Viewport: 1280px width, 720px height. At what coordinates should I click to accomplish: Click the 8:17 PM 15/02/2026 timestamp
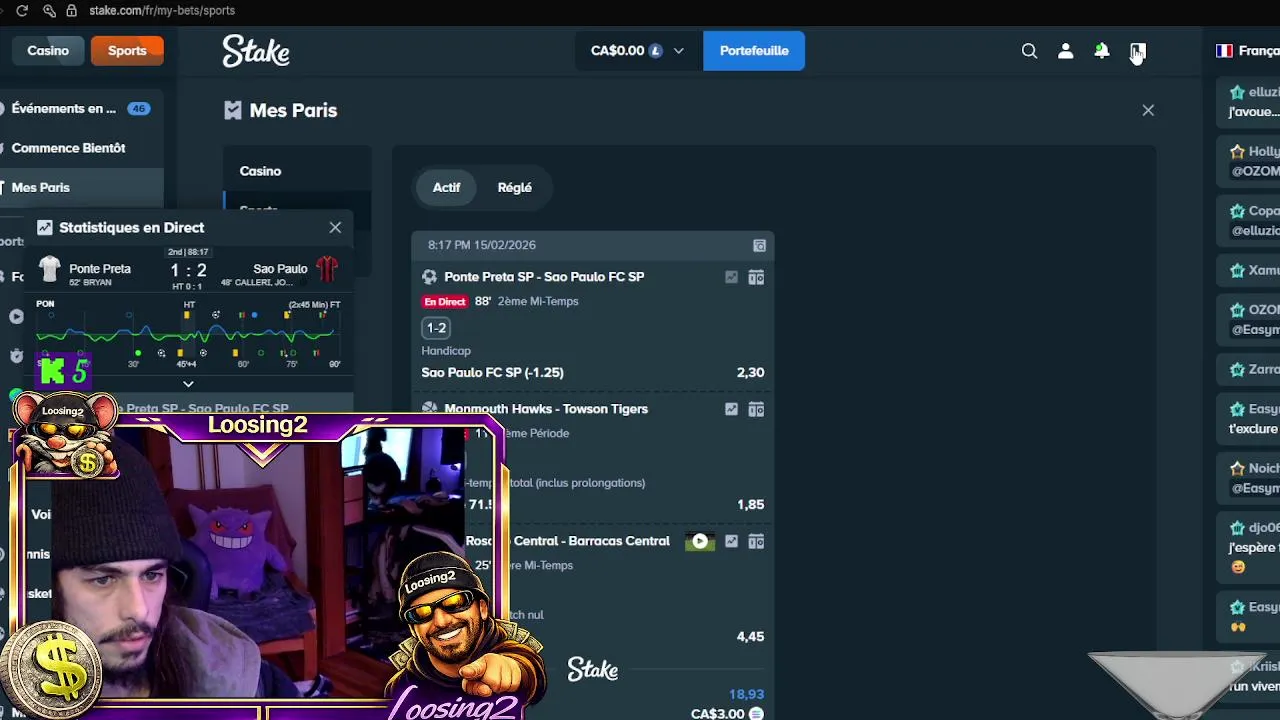(482, 245)
